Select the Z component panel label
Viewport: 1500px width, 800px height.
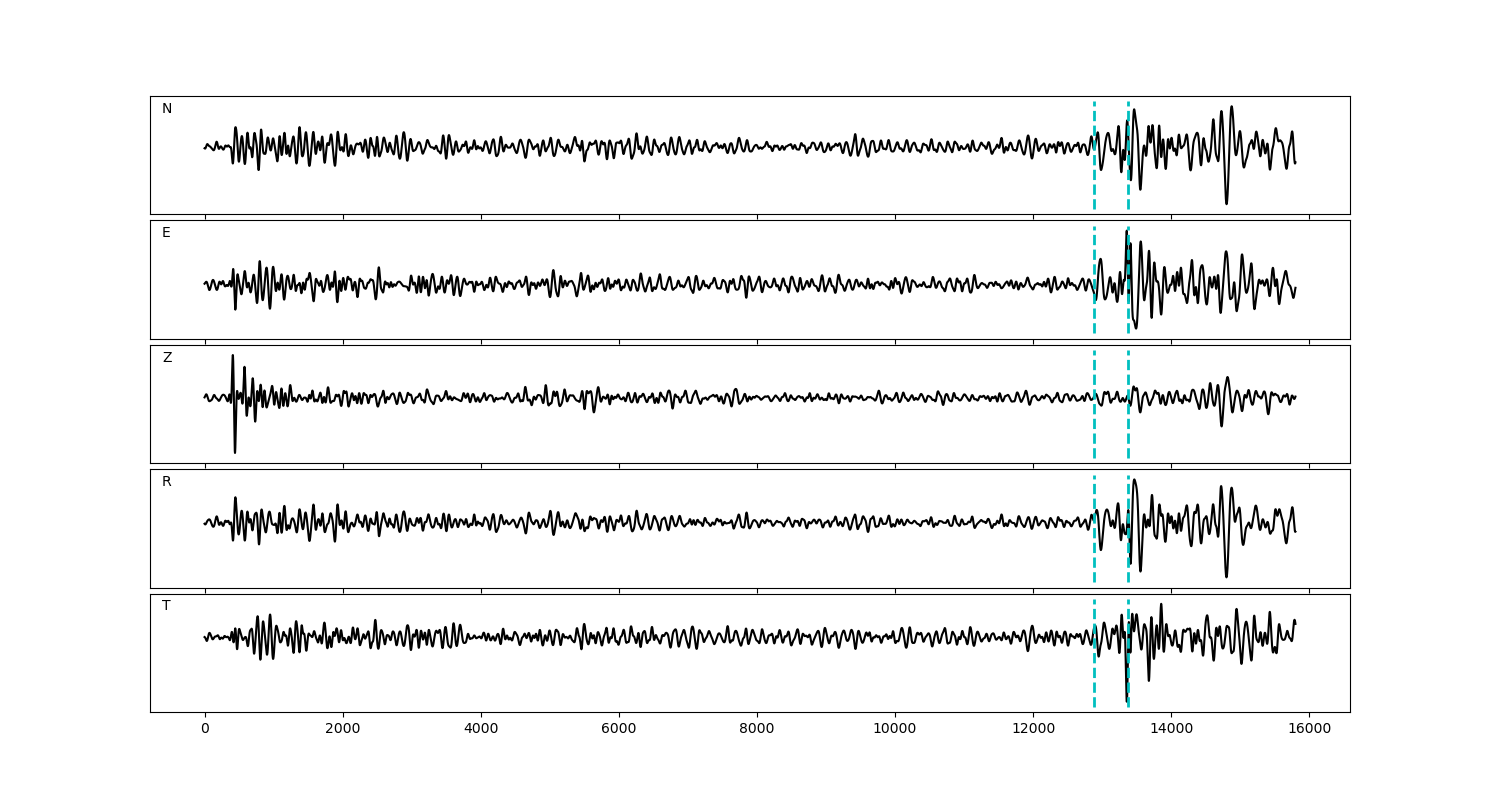(167, 358)
